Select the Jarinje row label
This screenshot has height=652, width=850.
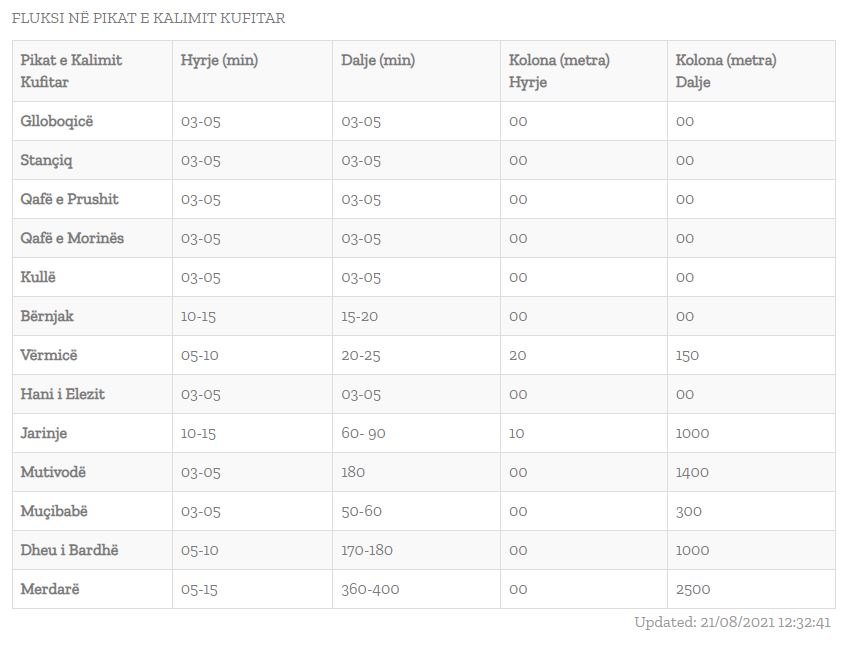(44, 433)
